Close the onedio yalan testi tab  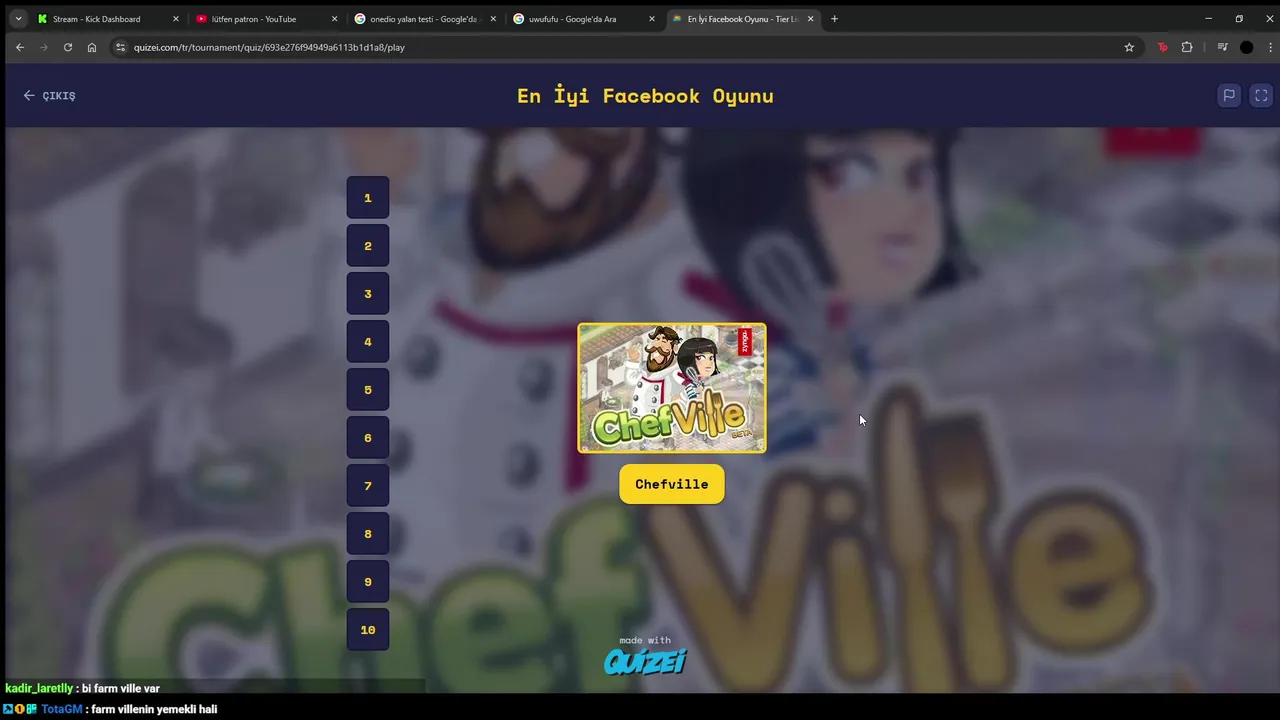(493, 19)
